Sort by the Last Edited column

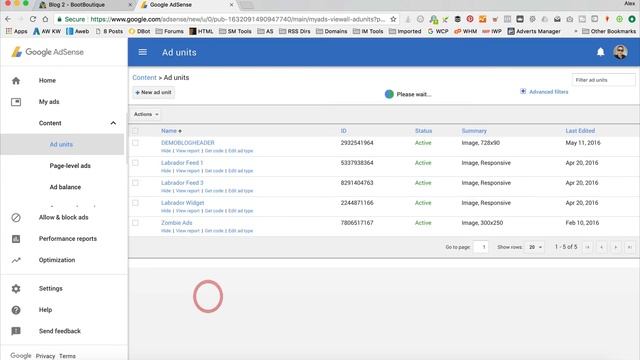pyautogui.click(x=580, y=131)
